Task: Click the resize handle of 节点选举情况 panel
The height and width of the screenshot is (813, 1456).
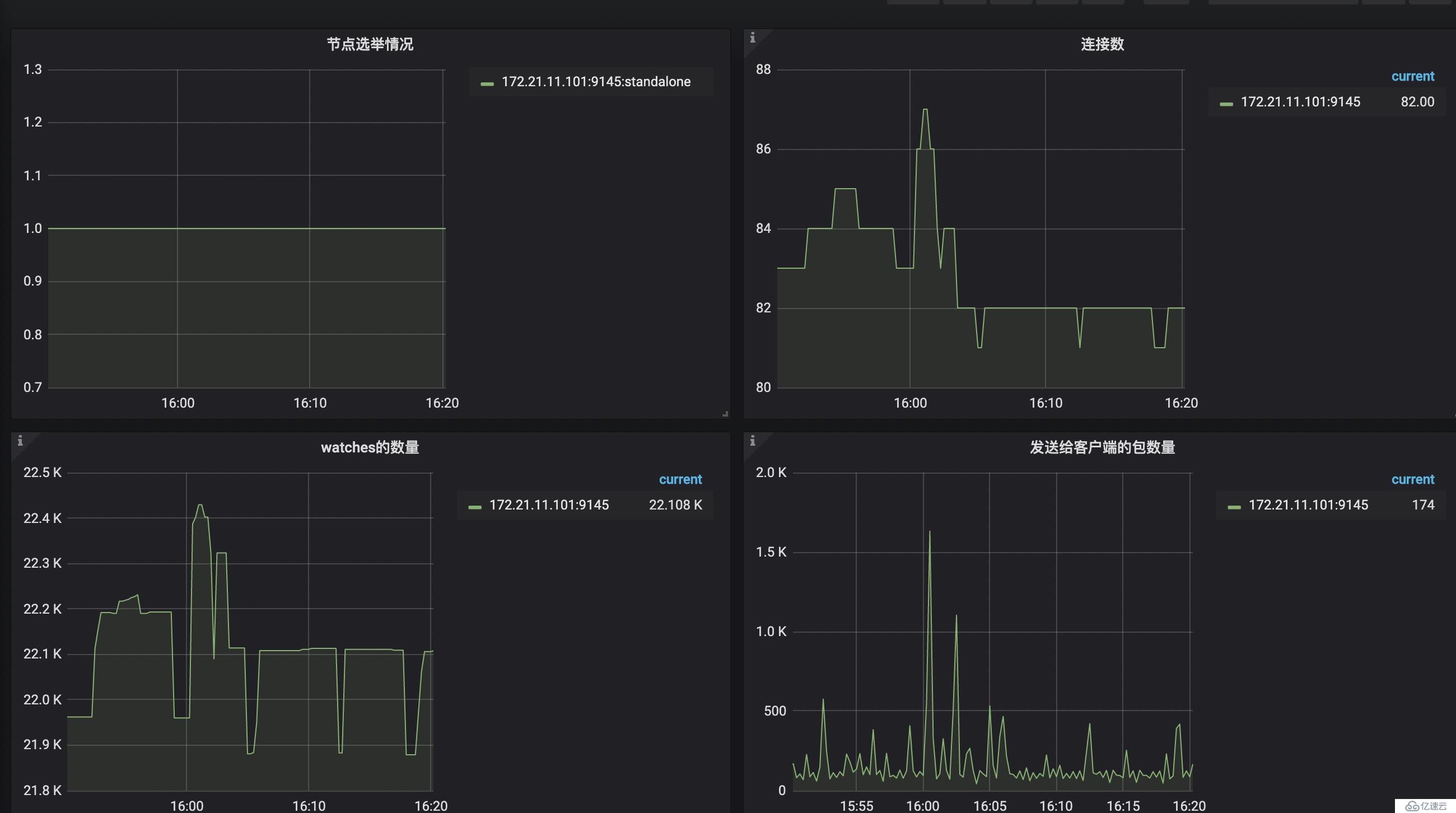Action: [725, 414]
